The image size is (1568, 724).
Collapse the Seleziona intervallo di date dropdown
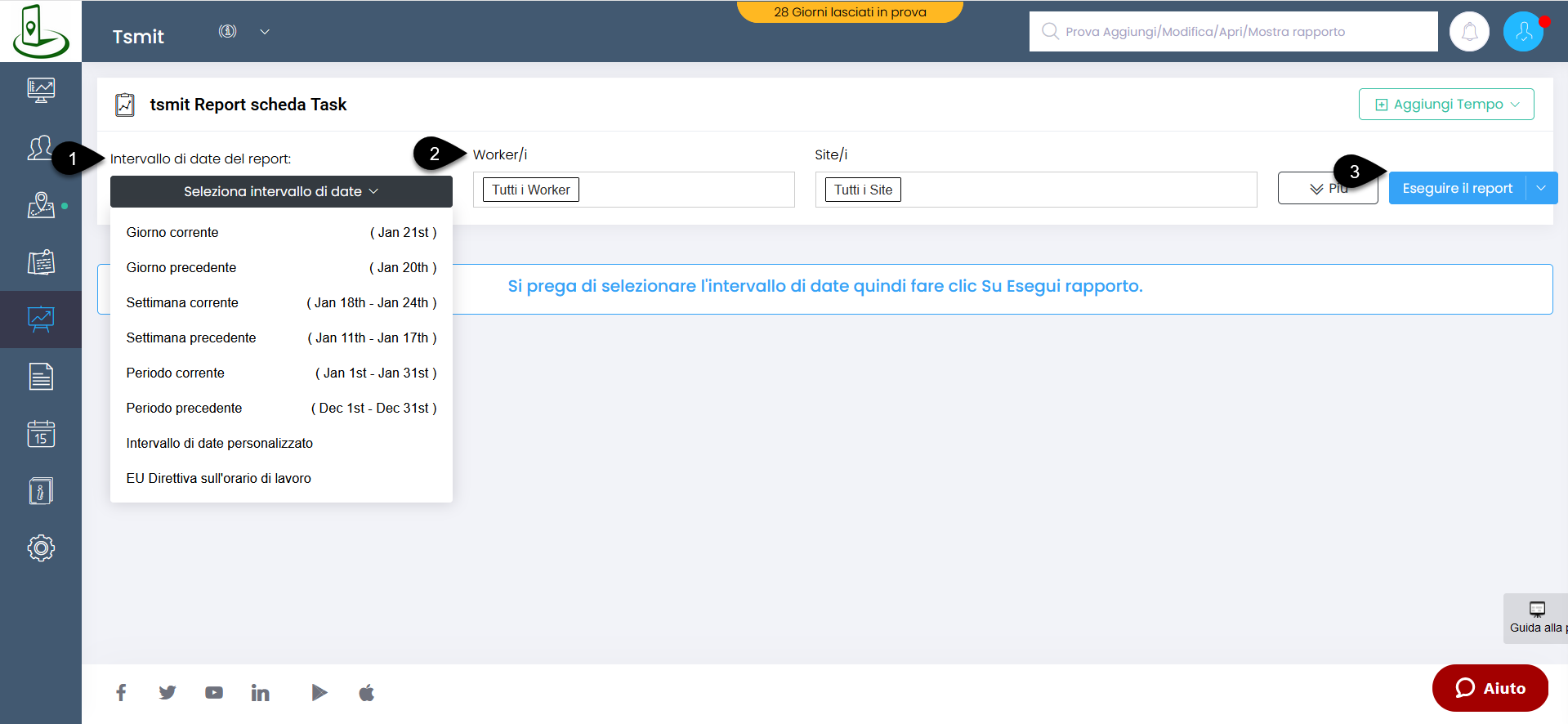click(x=281, y=191)
